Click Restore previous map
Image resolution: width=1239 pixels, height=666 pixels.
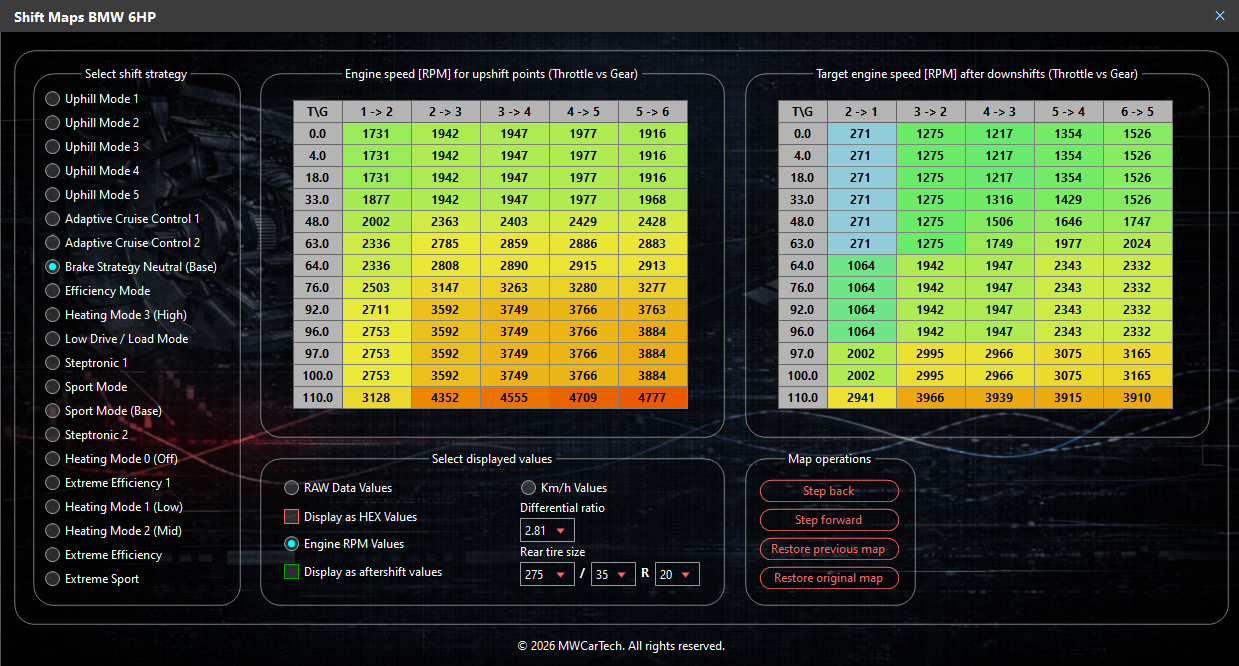(x=828, y=549)
